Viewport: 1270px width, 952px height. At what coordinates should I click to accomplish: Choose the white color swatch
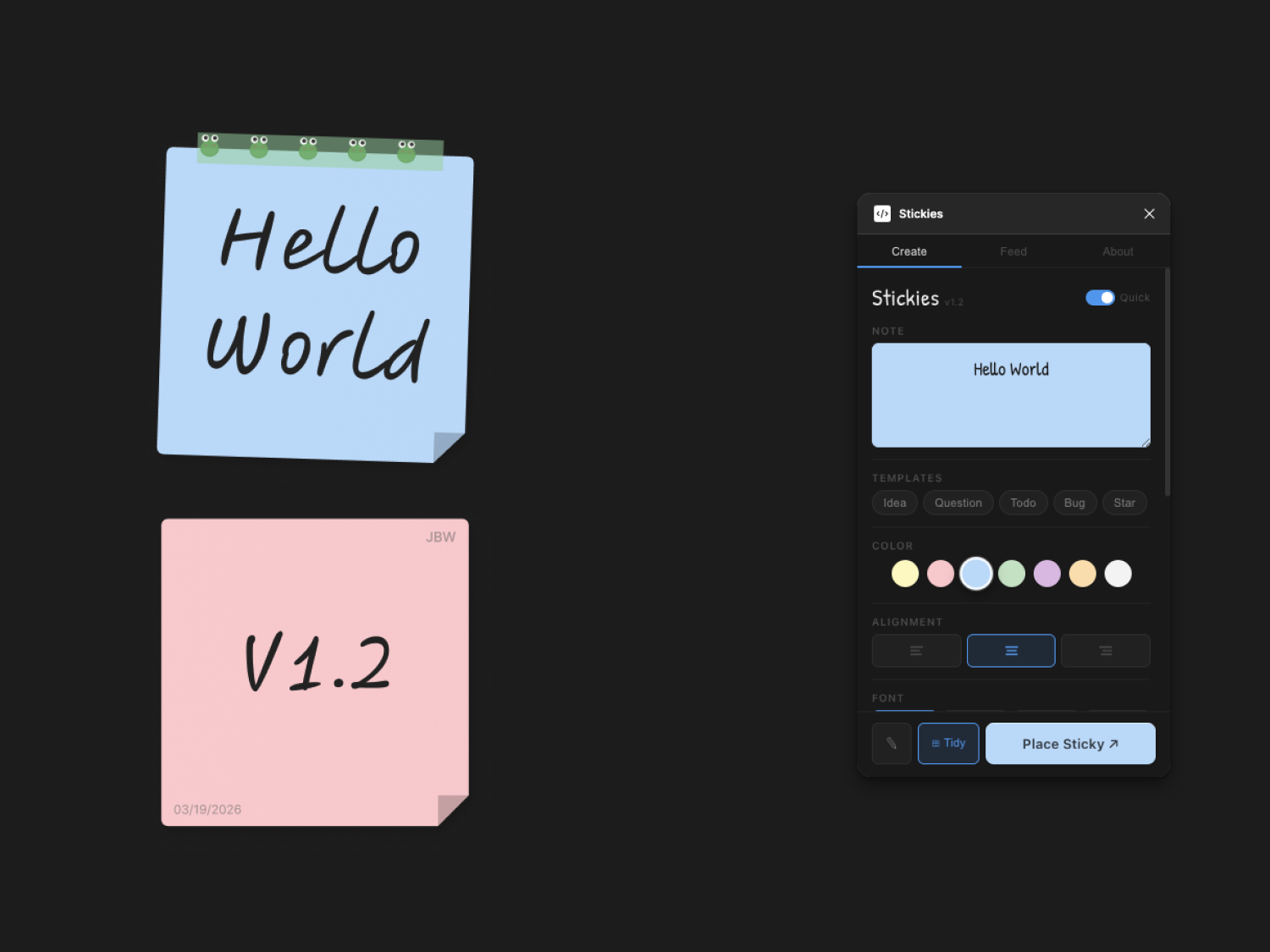(1118, 574)
